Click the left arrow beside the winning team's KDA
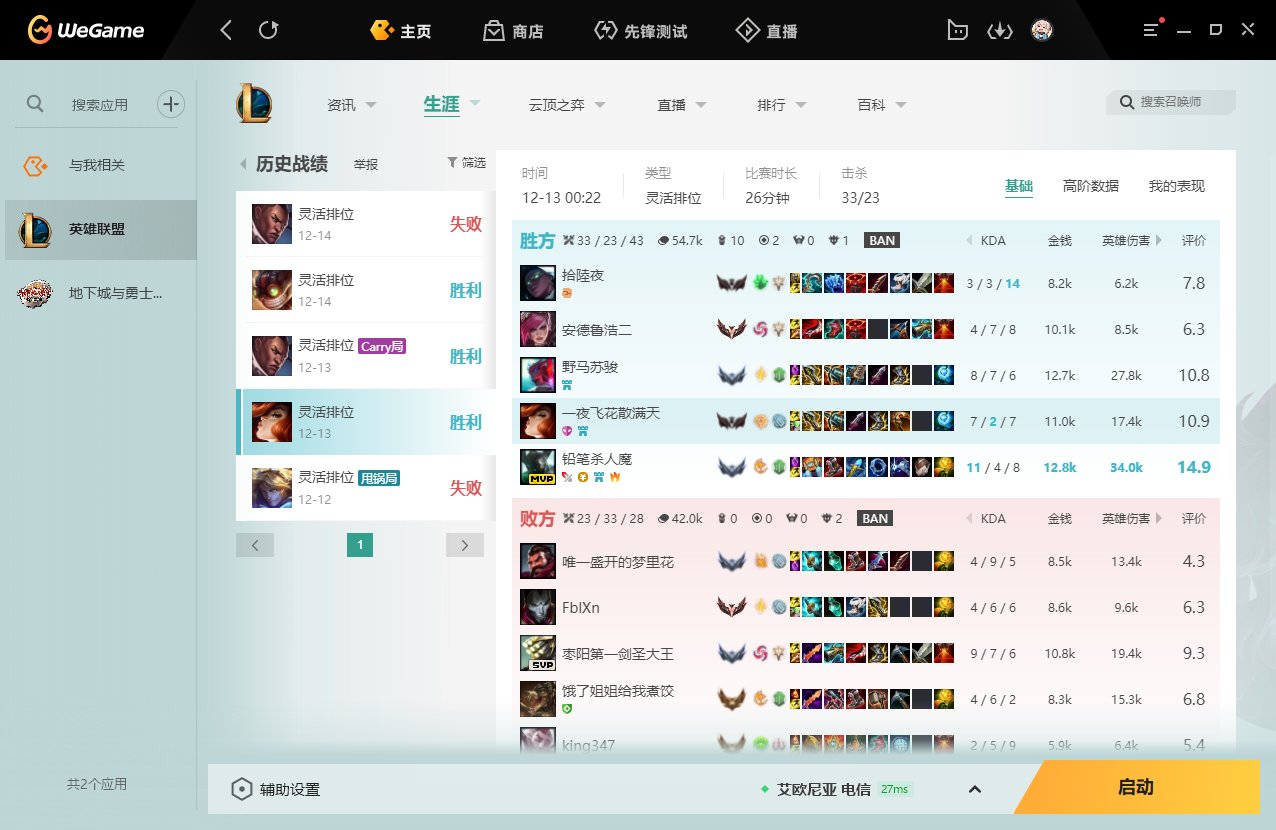Viewport: 1276px width, 830px height. pos(968,241)
